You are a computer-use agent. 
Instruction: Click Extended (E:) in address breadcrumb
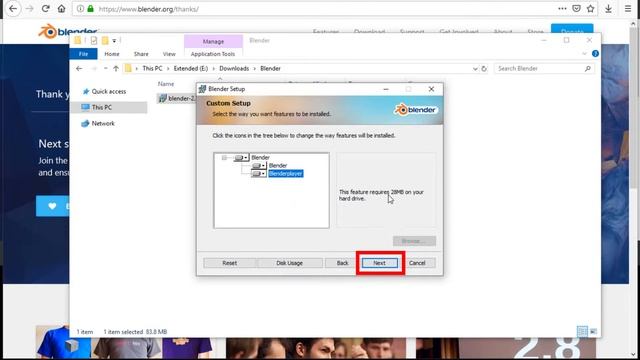coord(191,69)
